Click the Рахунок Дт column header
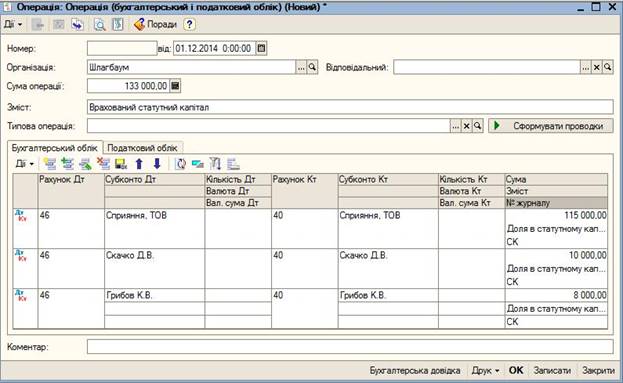The width and height of the screenshot is (623, 383). (71, 191)
